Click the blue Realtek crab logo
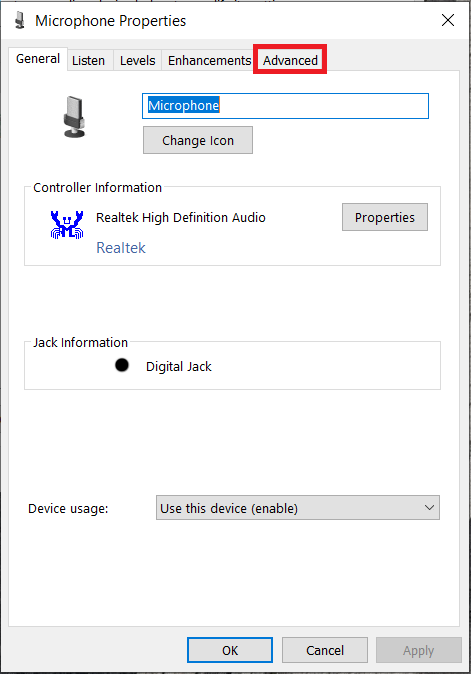This screenshot has width=471, height=674. [x=67, y=224]
